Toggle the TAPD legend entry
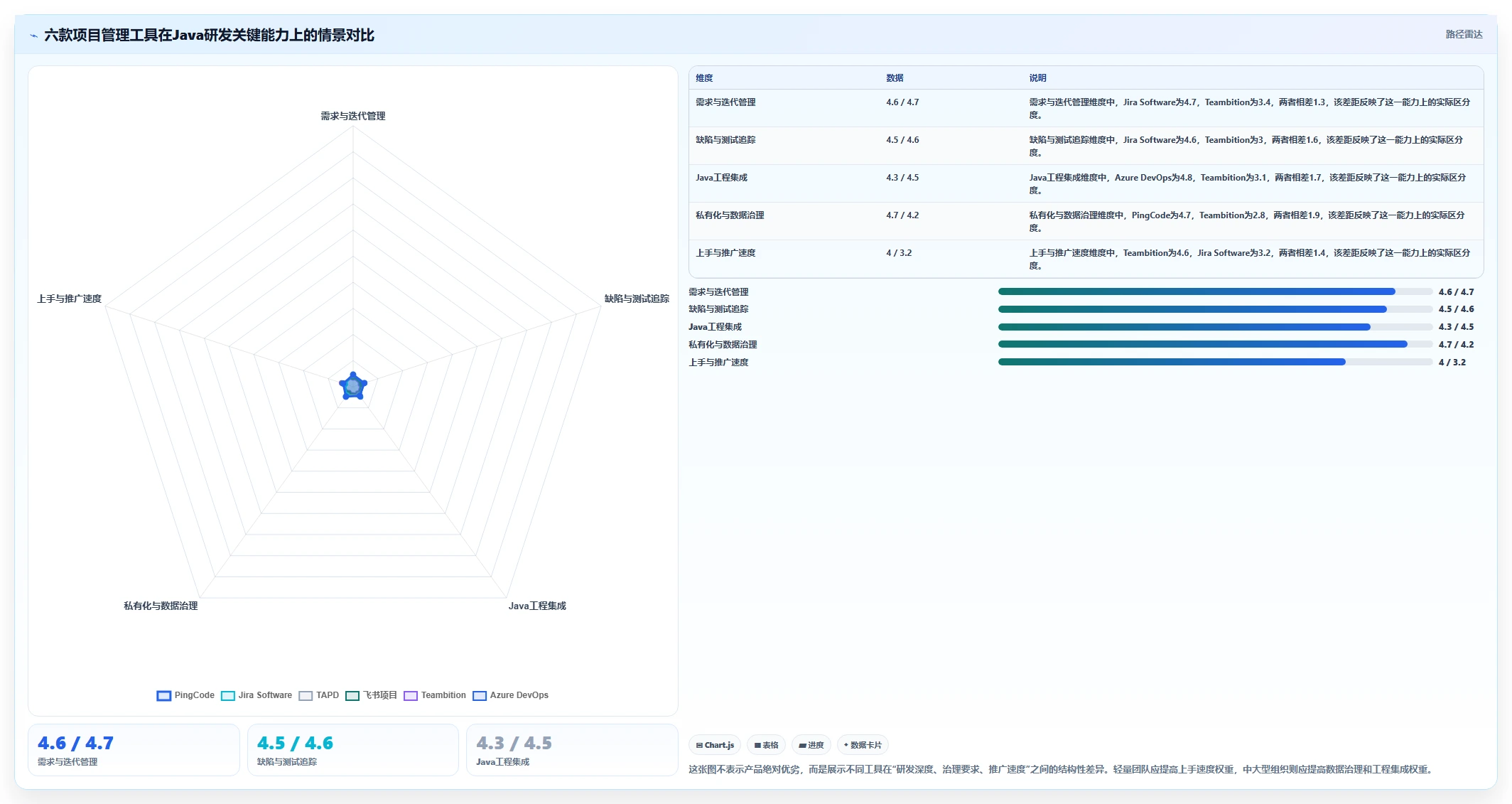Image resolution: width=1512 pixels, height=804 pixels. click(319, 695)
